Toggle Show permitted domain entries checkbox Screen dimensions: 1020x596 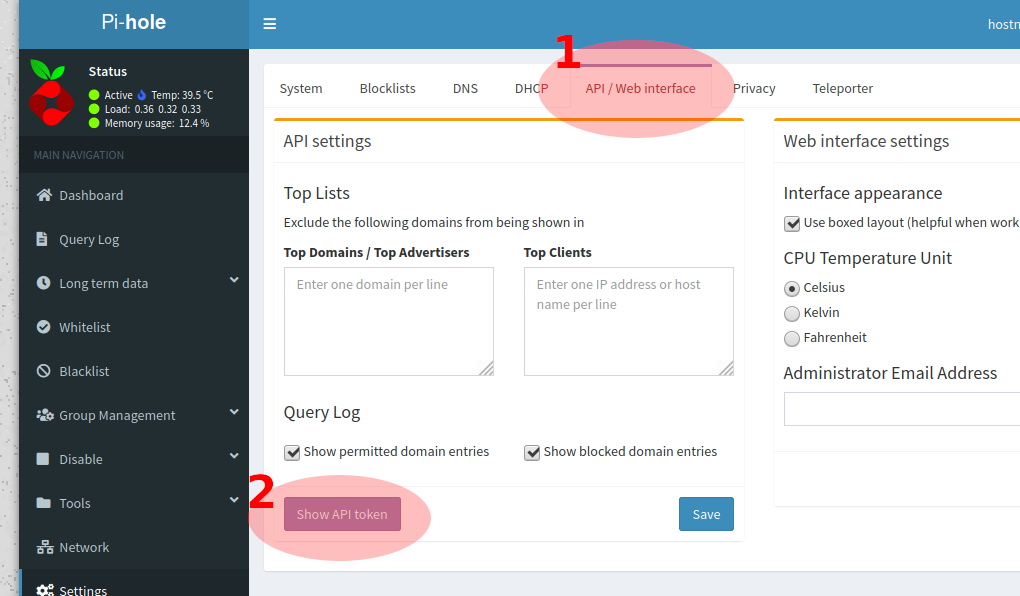click(292, 452)
